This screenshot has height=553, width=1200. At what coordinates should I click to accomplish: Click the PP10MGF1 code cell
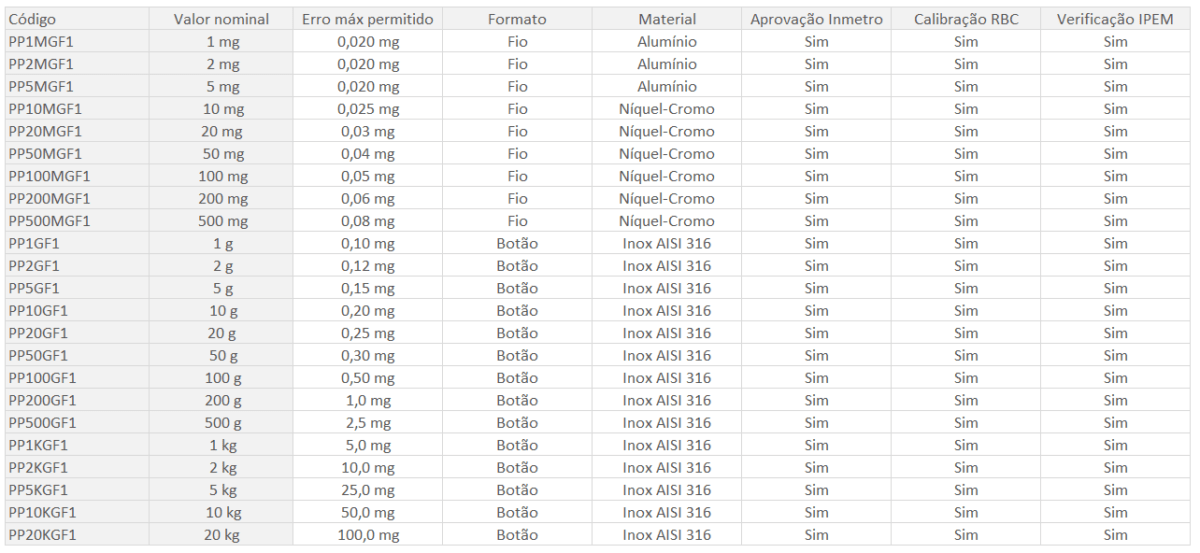(45, 109)
